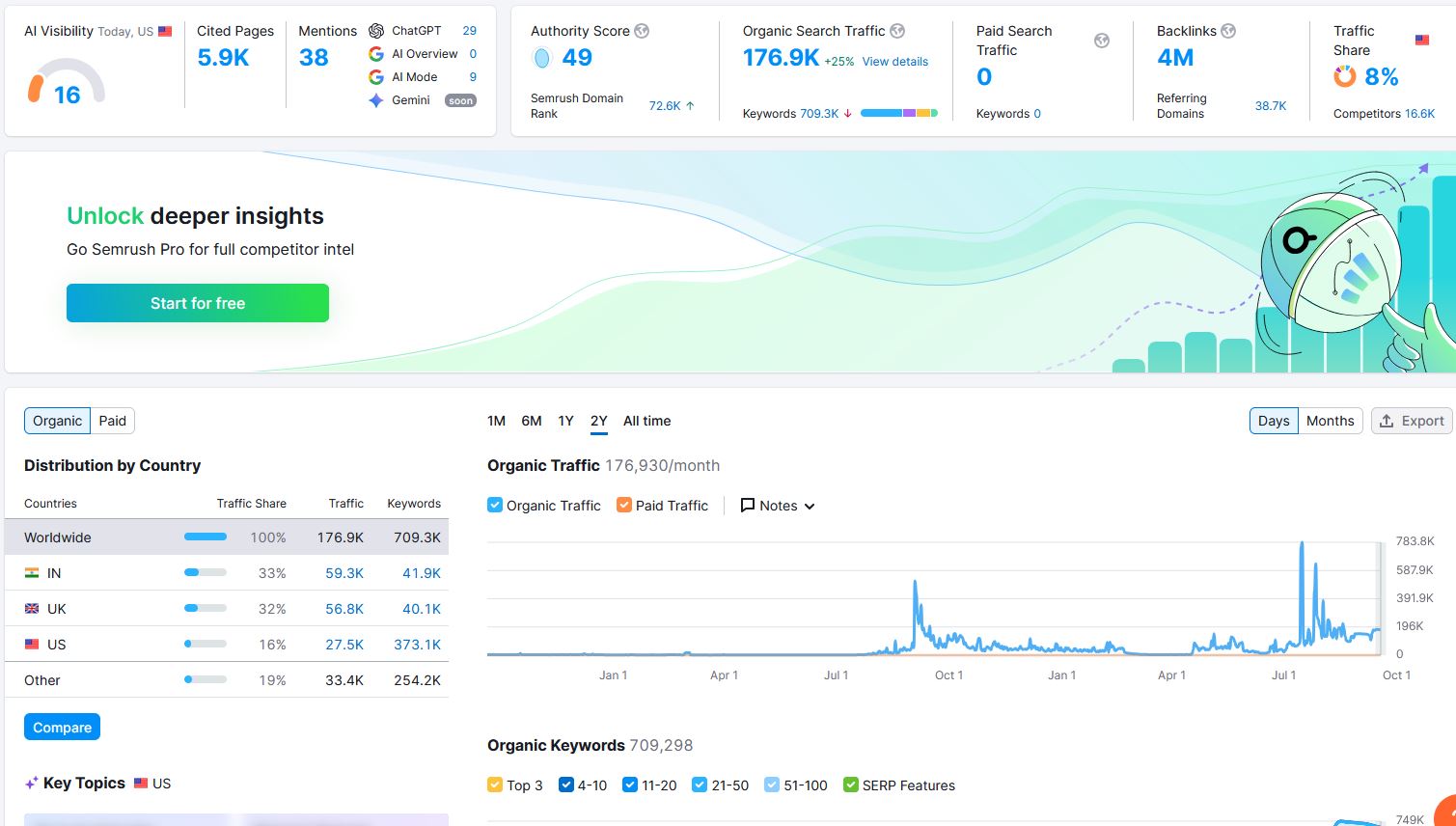The height and width of the screenshot is (826, 1456).
Task: Toggle the 51-100 keywords checkbox
Action: pos(772,785)
